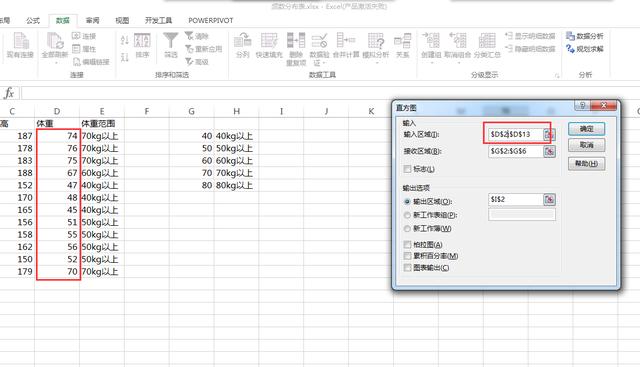640x367 pixels.
Task: Enable Cumulative Percentage (累积百分率) checkbox
Action: click(407, 256)
